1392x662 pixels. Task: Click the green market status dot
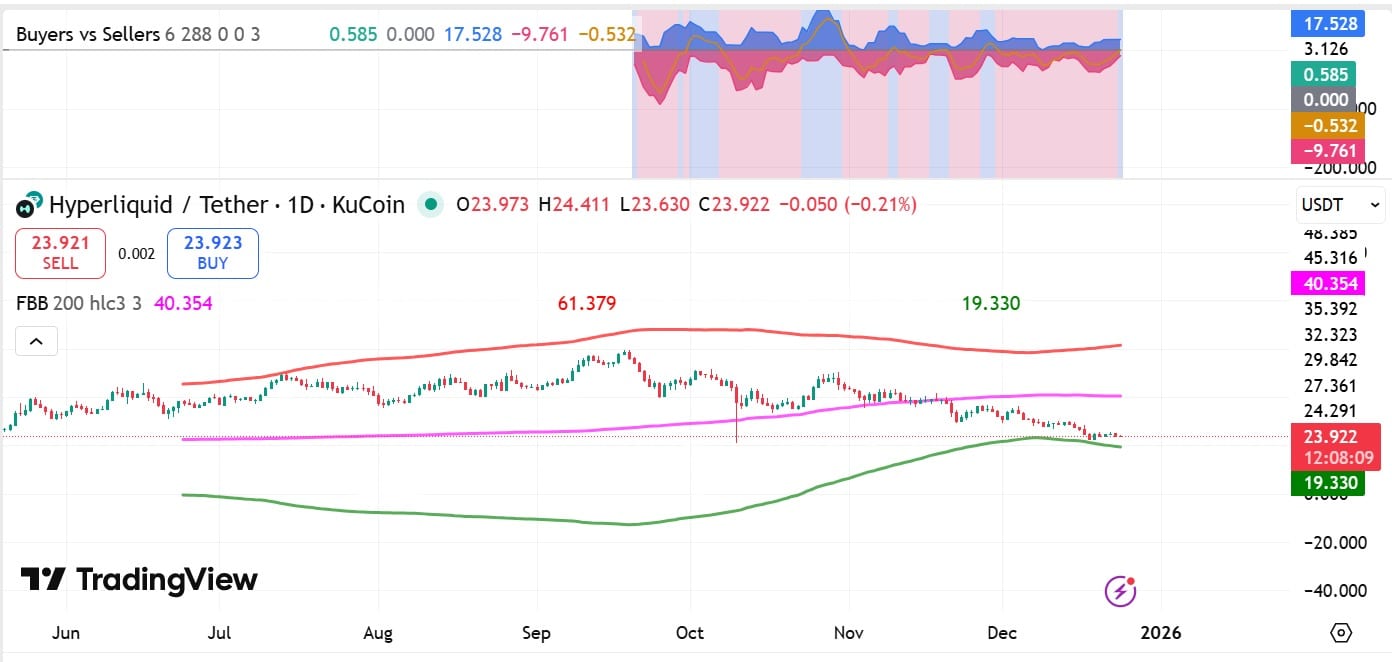(x=430, y=204)
